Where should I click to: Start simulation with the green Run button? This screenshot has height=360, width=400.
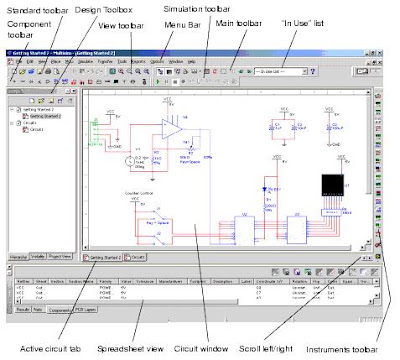pos(158,81)
